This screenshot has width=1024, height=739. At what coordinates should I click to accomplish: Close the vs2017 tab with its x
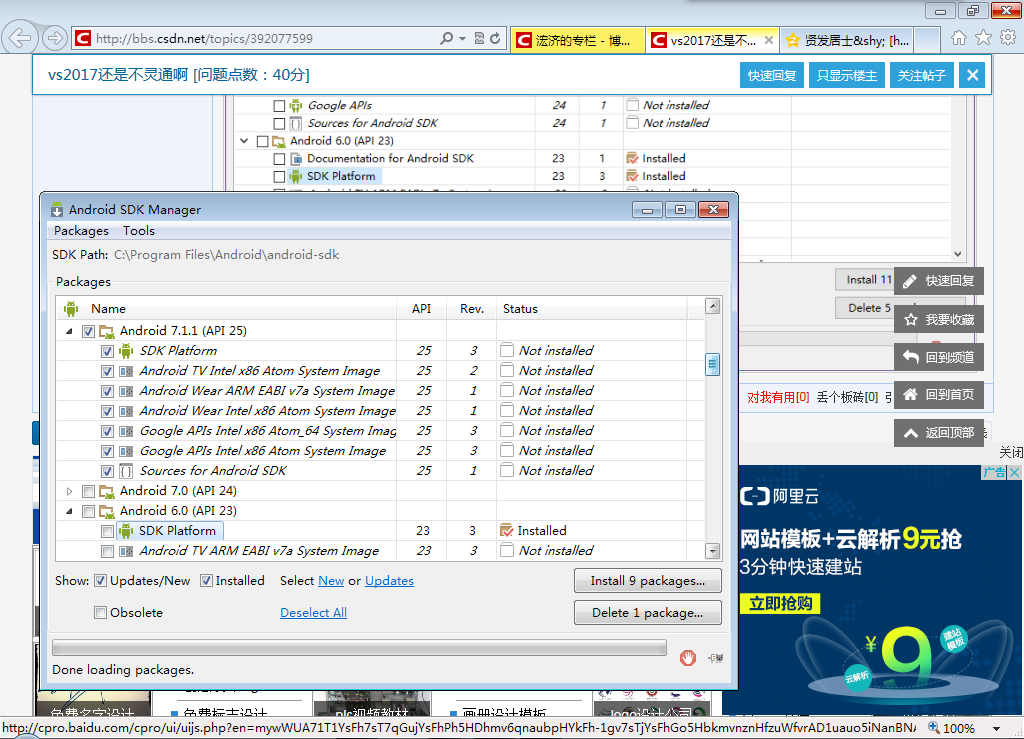coord(769,40)
